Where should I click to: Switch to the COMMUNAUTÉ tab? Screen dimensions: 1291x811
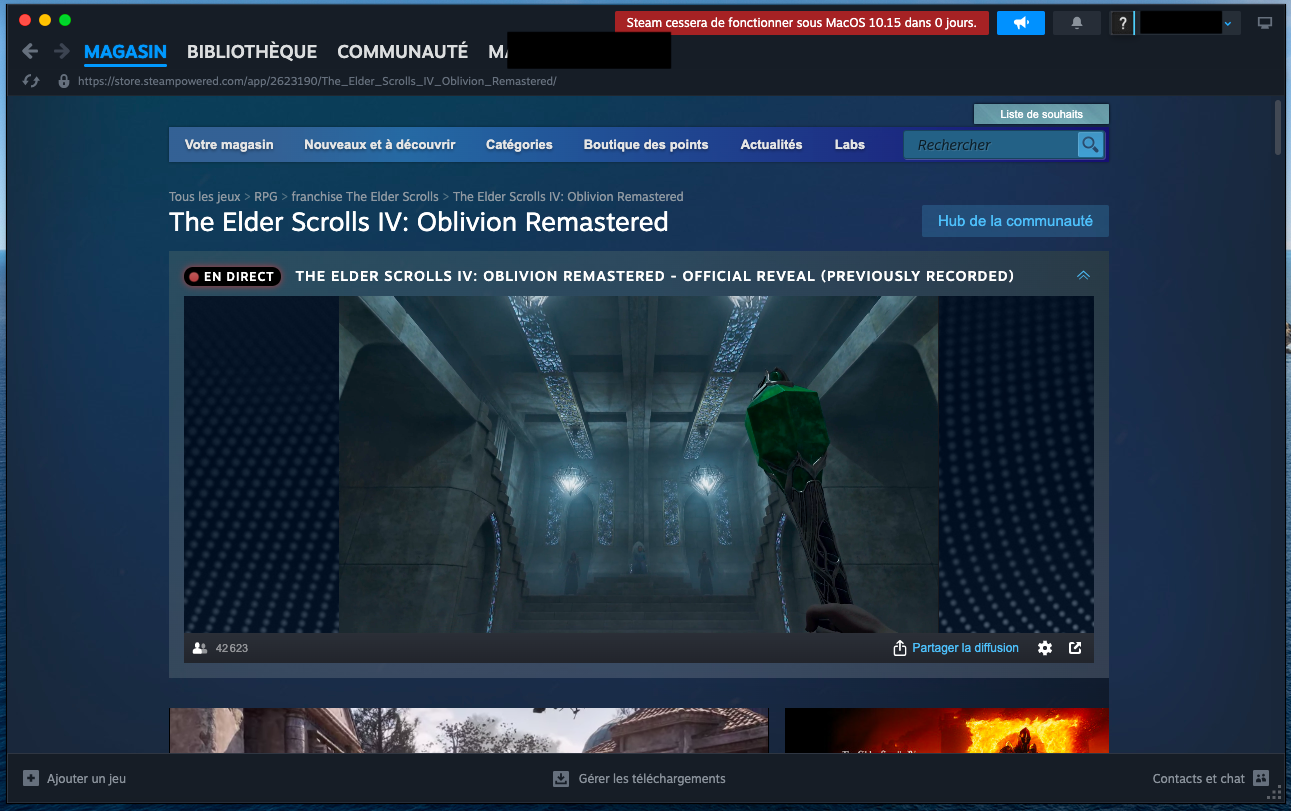[402, 52]
